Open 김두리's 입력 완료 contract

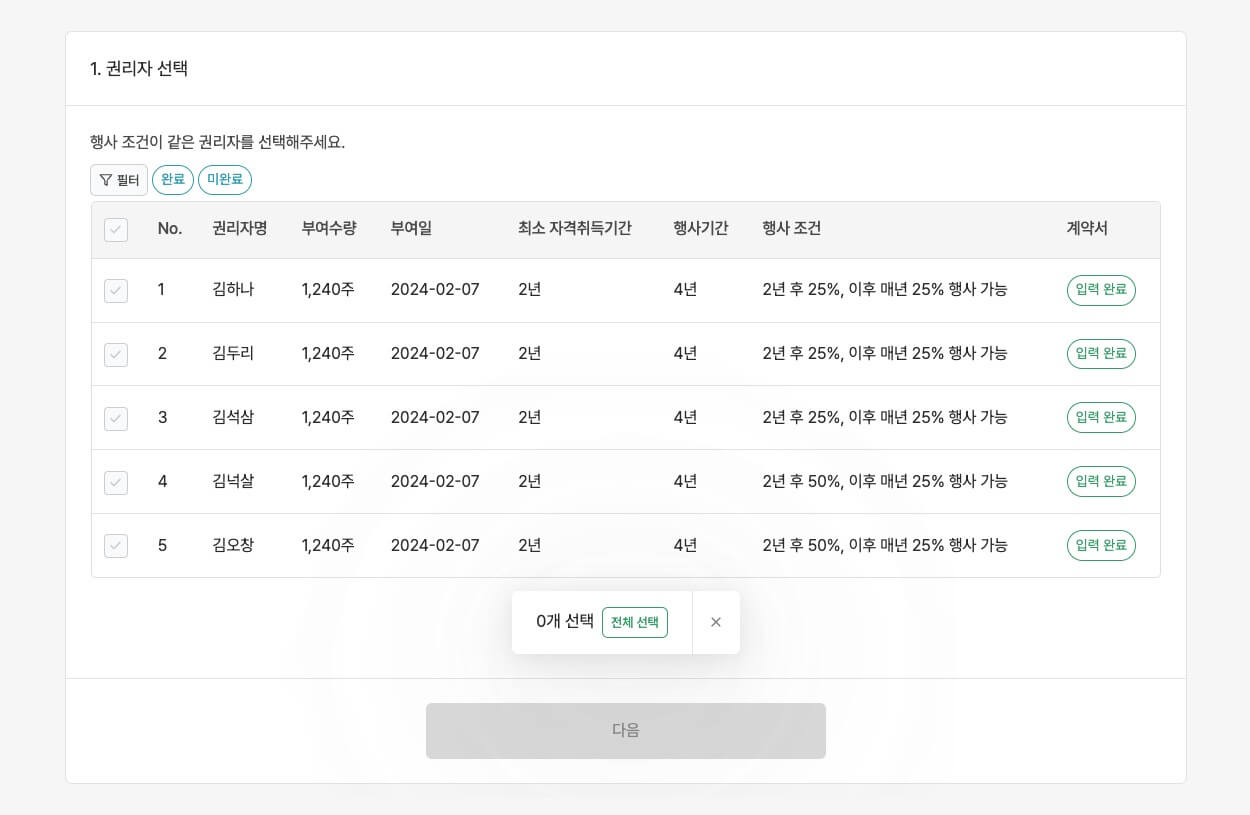(1101, 353)
